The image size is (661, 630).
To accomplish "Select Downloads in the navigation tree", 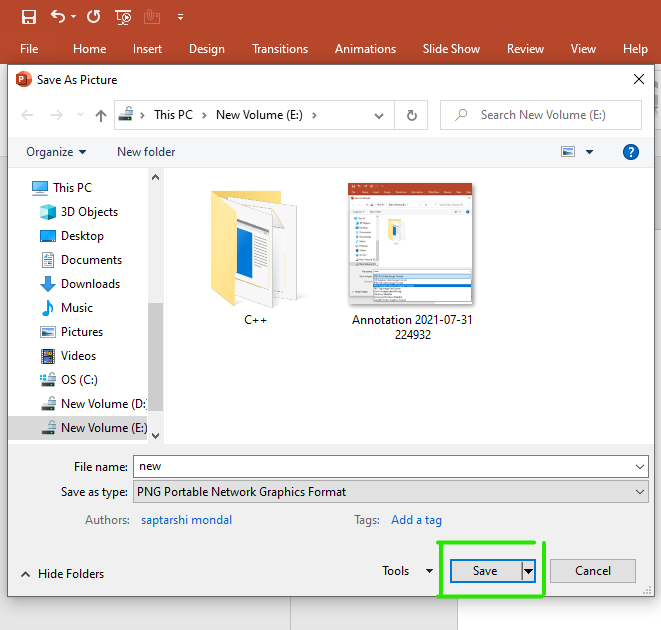I will 90,284.
